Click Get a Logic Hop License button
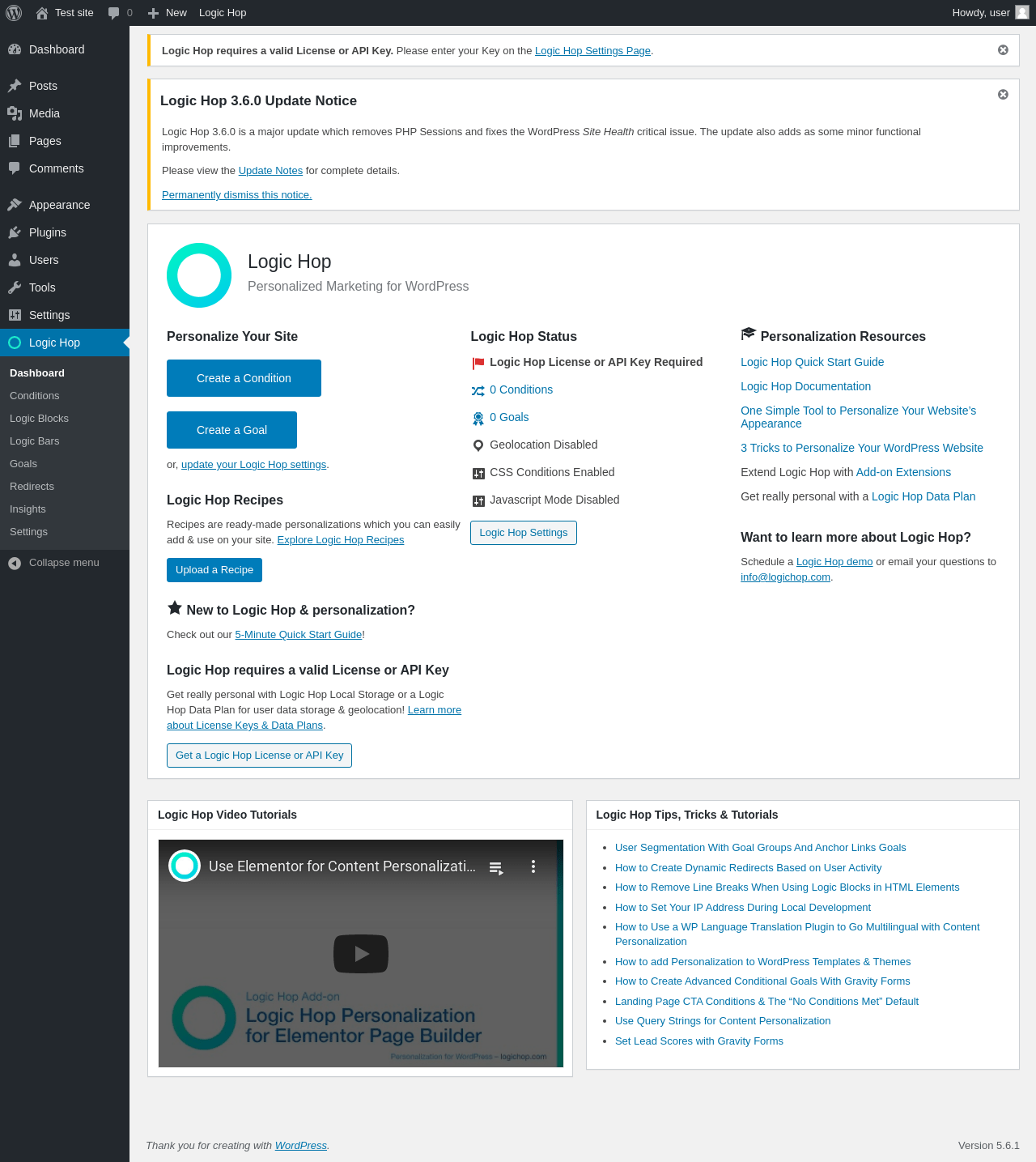Screen dimensions: 1036x1162 pos(259,756)
